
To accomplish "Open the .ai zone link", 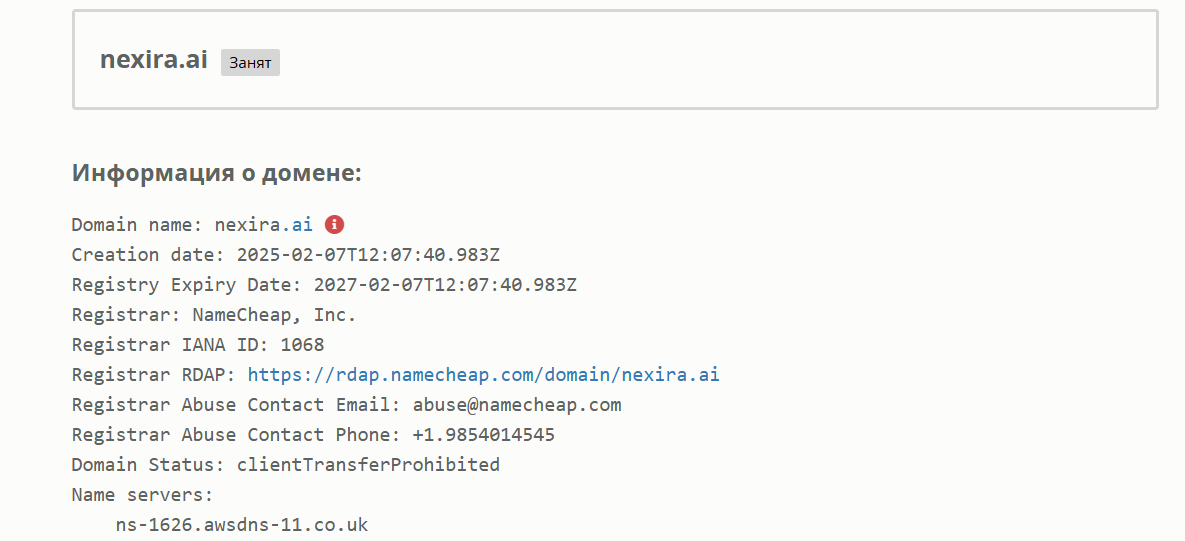I will pos(303,225).
